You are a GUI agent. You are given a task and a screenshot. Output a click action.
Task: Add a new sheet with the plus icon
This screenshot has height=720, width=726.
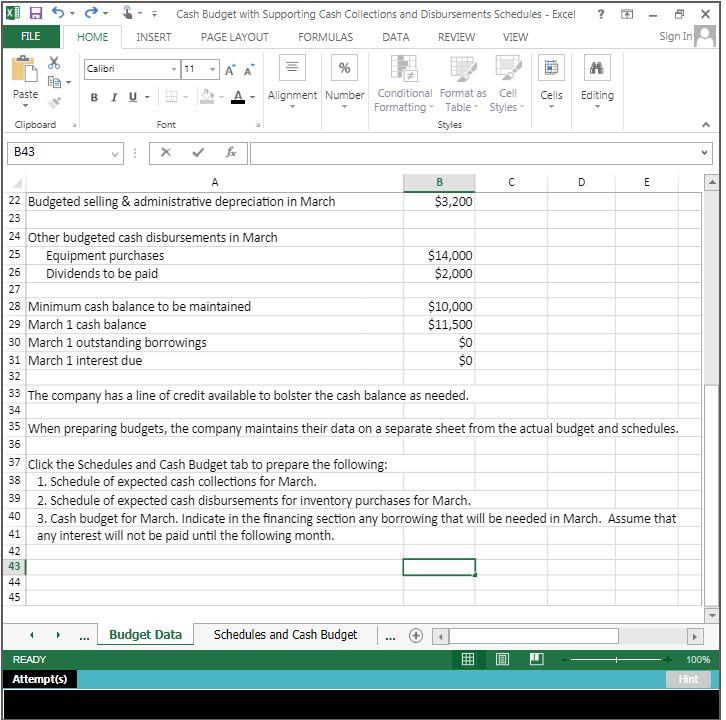(415, 635)
